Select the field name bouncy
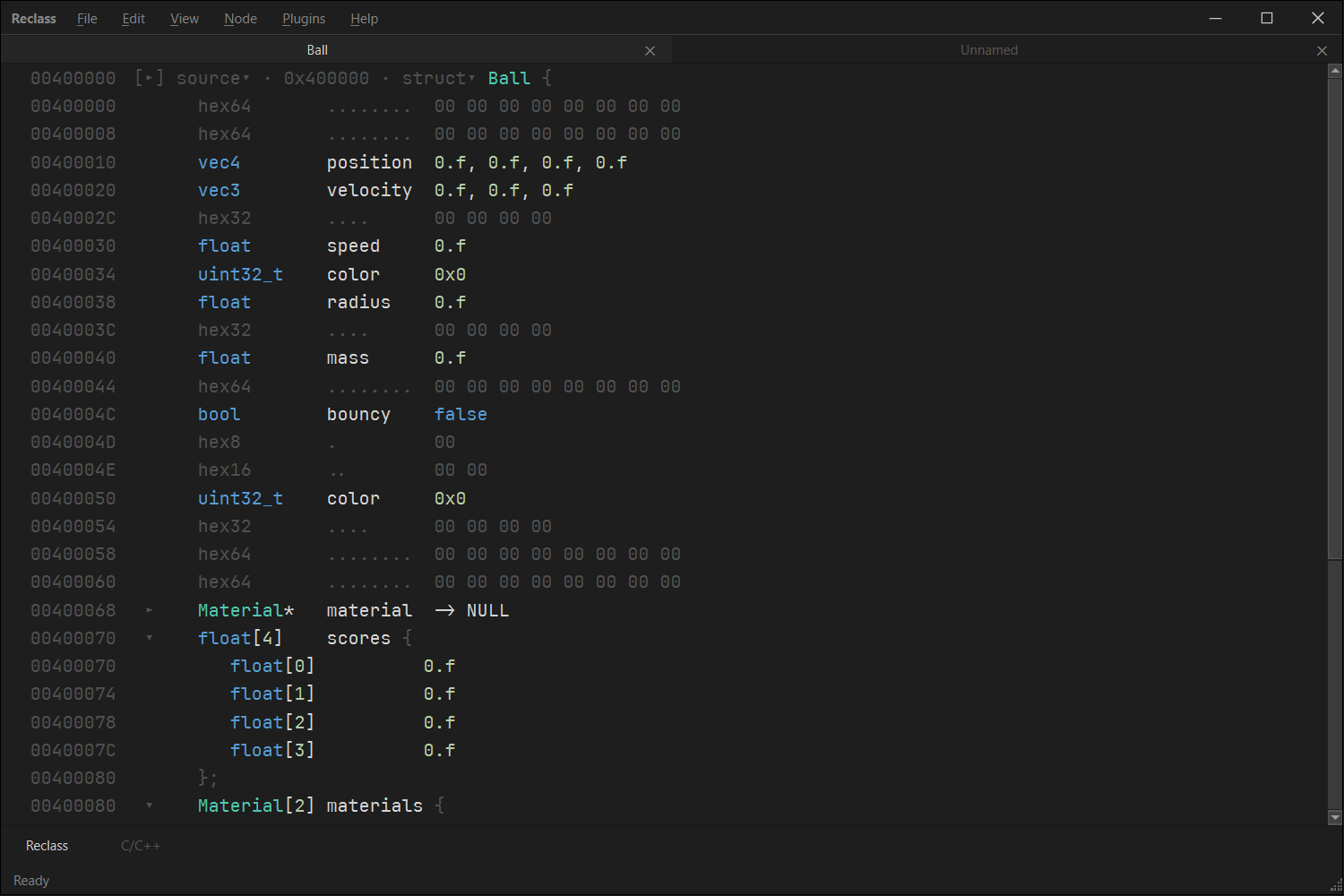The height and width of the screenshot is (896, 1344). pyautogui.click(x=358, y=414)
